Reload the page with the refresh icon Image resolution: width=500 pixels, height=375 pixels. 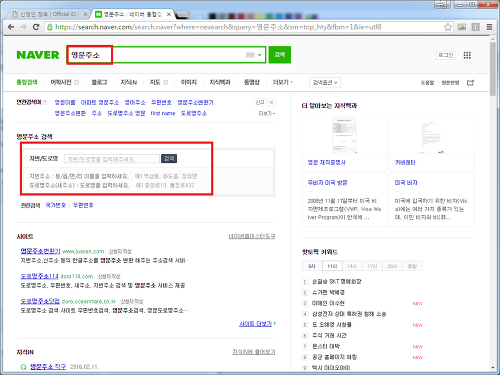(x=36, y=27)
